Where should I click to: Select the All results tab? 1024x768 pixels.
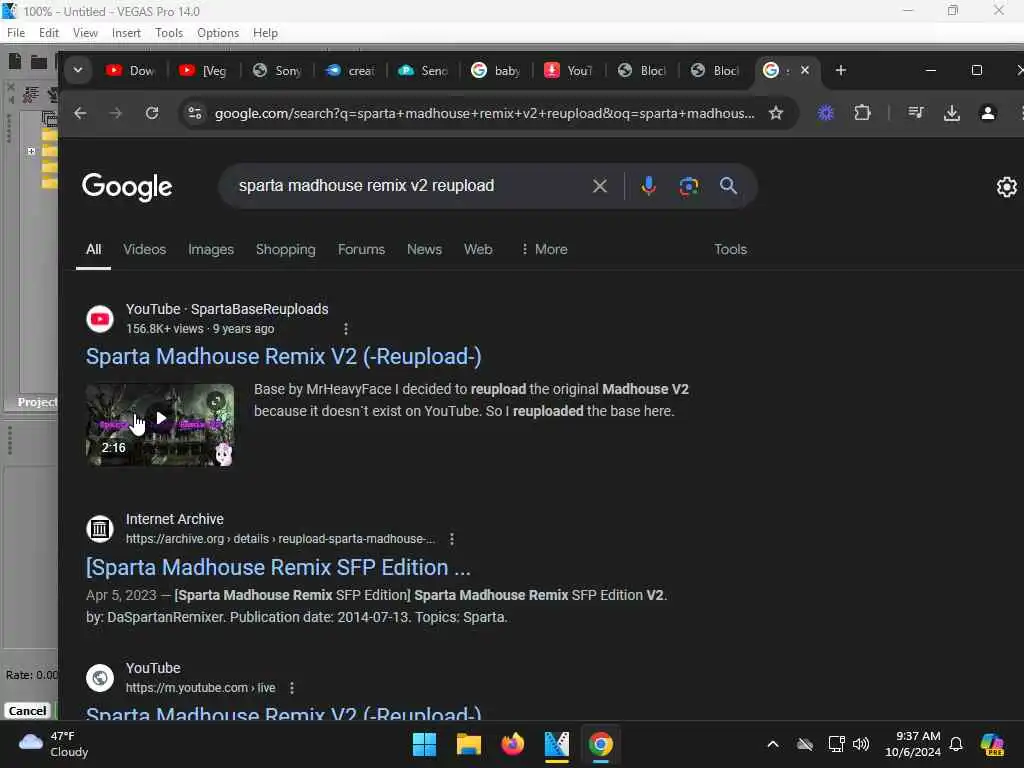(x=93, y=249)
